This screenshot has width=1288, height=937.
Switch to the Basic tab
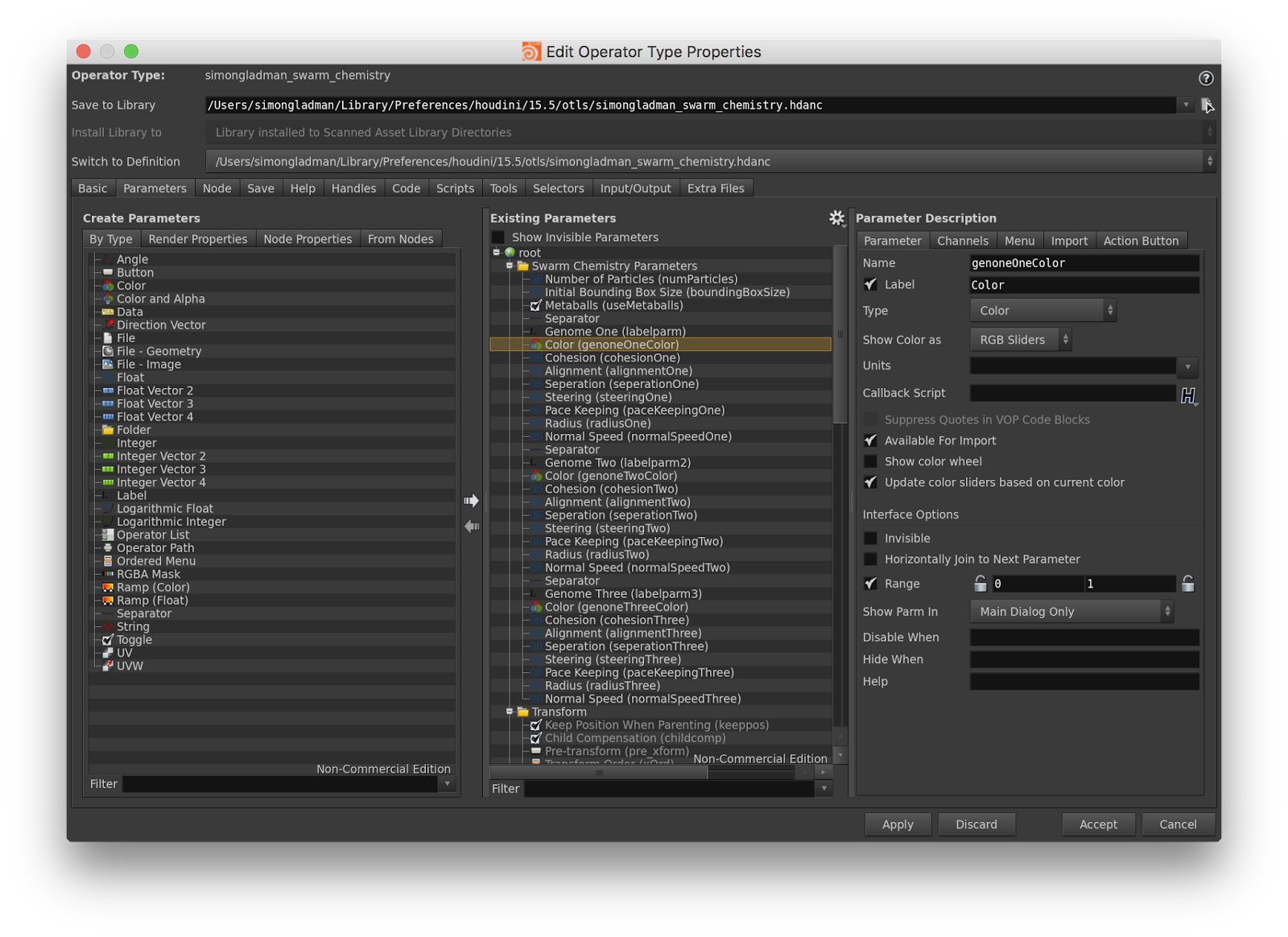click(93, 188)
